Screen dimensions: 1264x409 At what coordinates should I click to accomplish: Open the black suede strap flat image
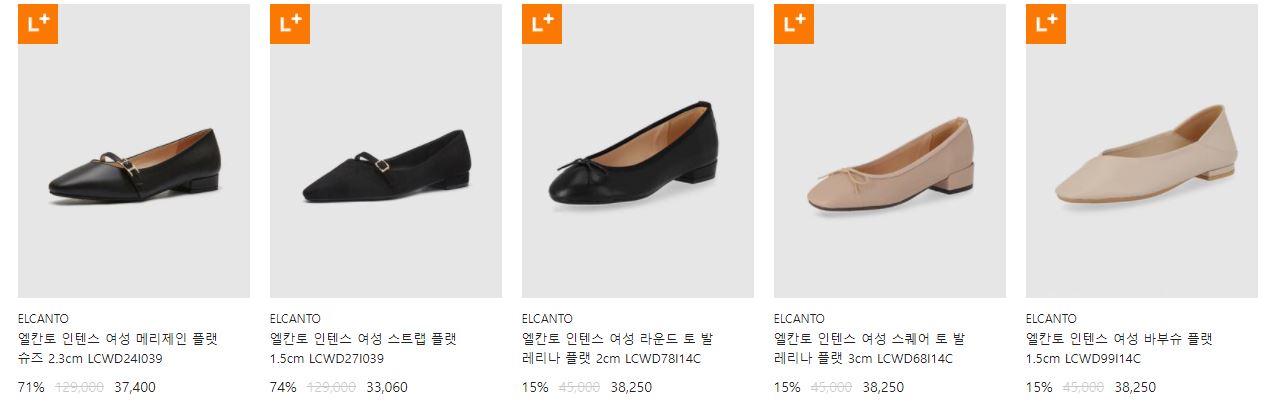tap(386, 151)
